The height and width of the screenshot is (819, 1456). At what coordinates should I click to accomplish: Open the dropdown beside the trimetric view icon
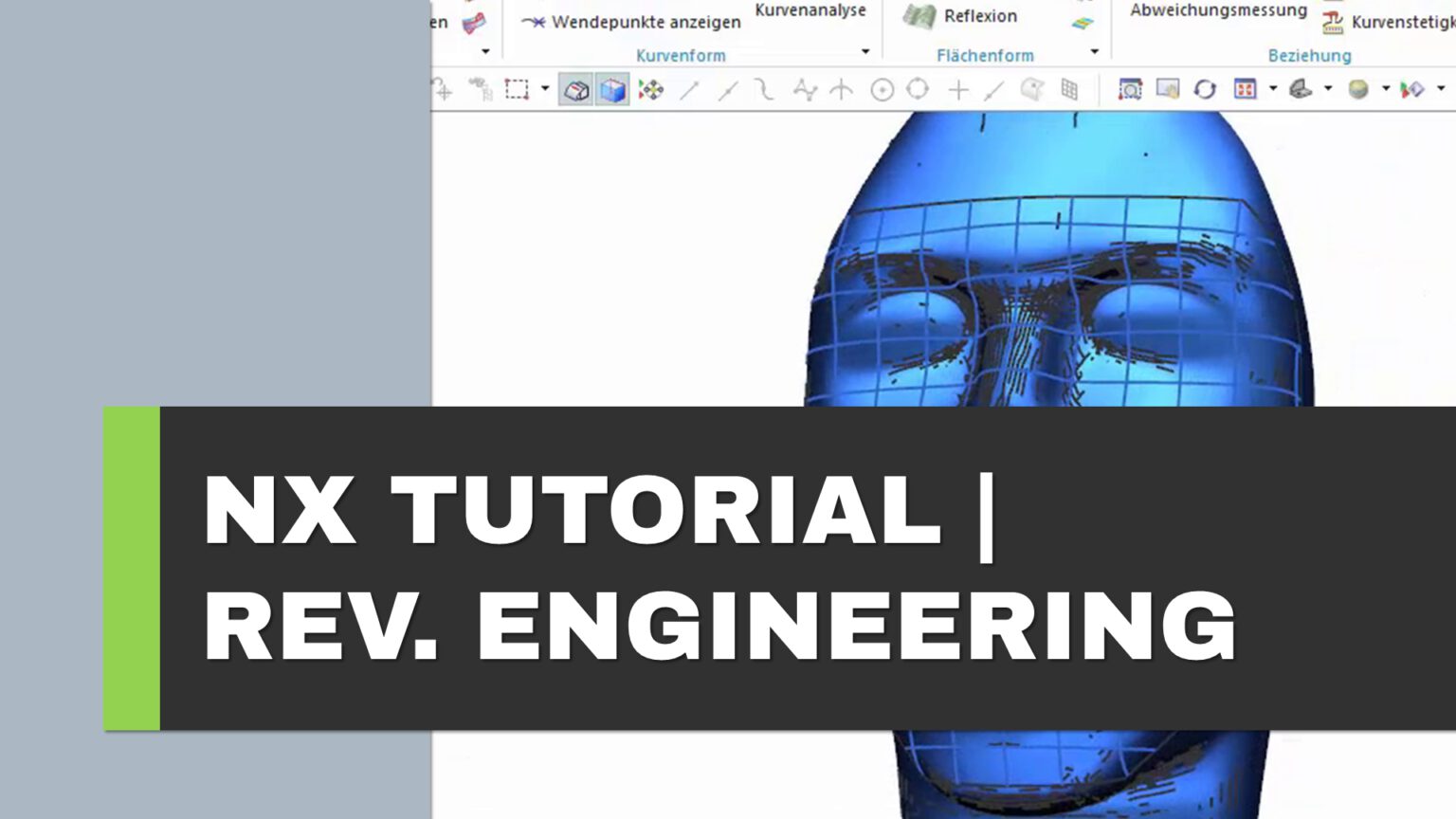coord(1328,89)
